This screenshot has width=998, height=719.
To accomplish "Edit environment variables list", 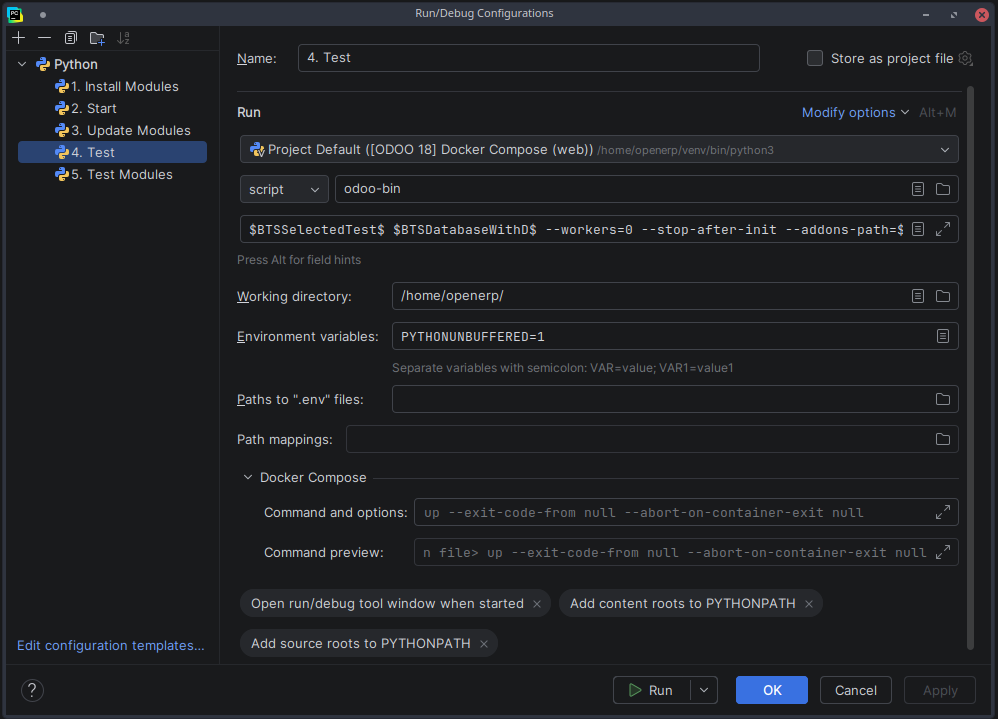I will 943,336.
